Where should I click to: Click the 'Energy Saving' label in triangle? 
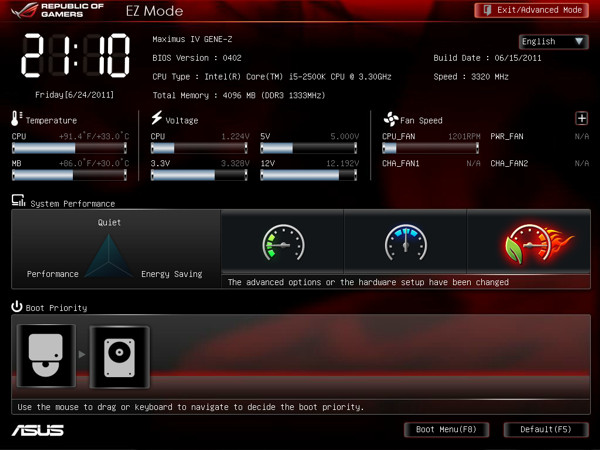[x=171, y=274]
